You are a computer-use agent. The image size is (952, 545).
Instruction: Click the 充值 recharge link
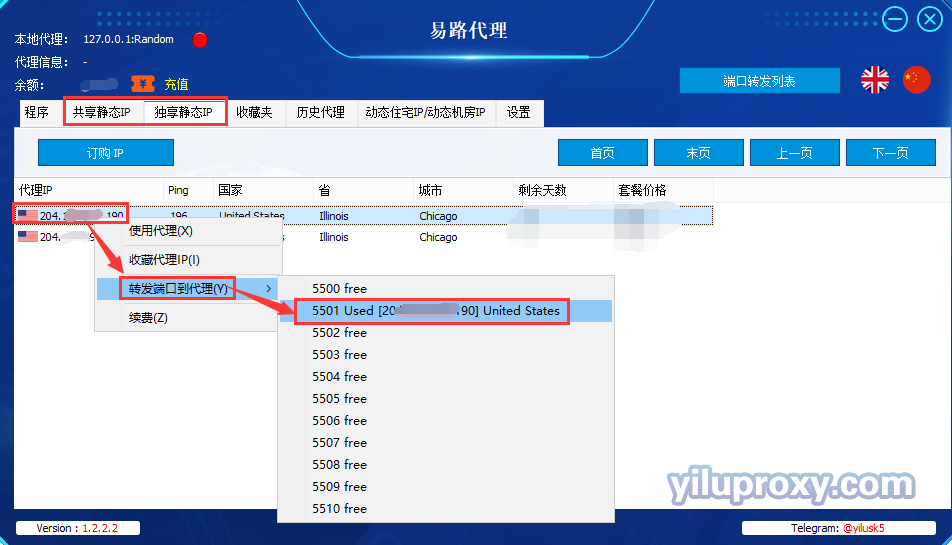[176, 84]
